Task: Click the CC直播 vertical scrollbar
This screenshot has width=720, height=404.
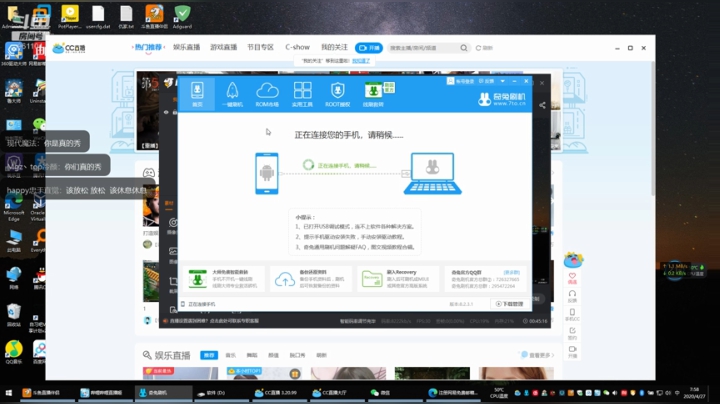Action: tap(652, 129)
